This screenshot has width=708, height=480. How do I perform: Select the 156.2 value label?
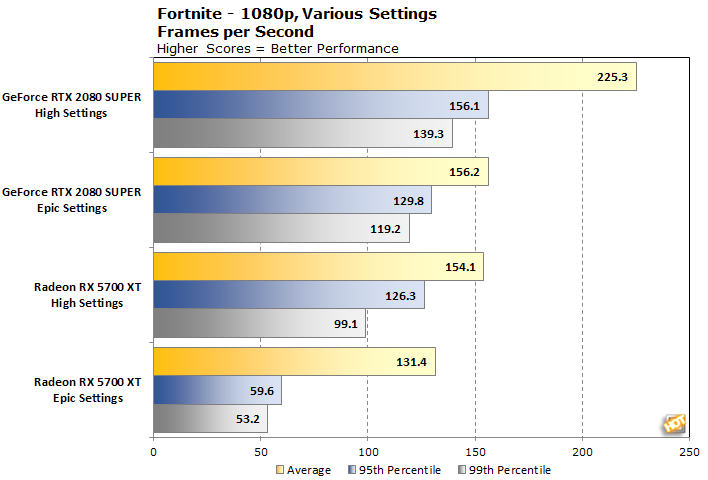click(x=464, y=172)
